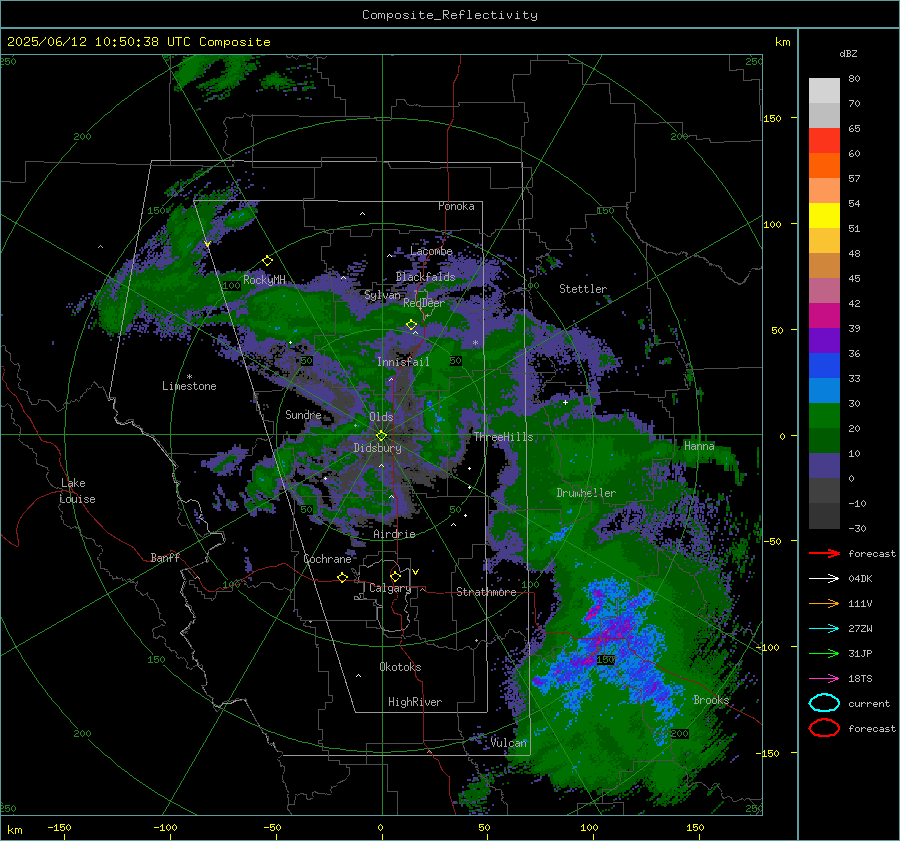
Task: Pick the light gray 70-80 dBZ swatch
Action: pyautogui.click(x=824, y=91)
